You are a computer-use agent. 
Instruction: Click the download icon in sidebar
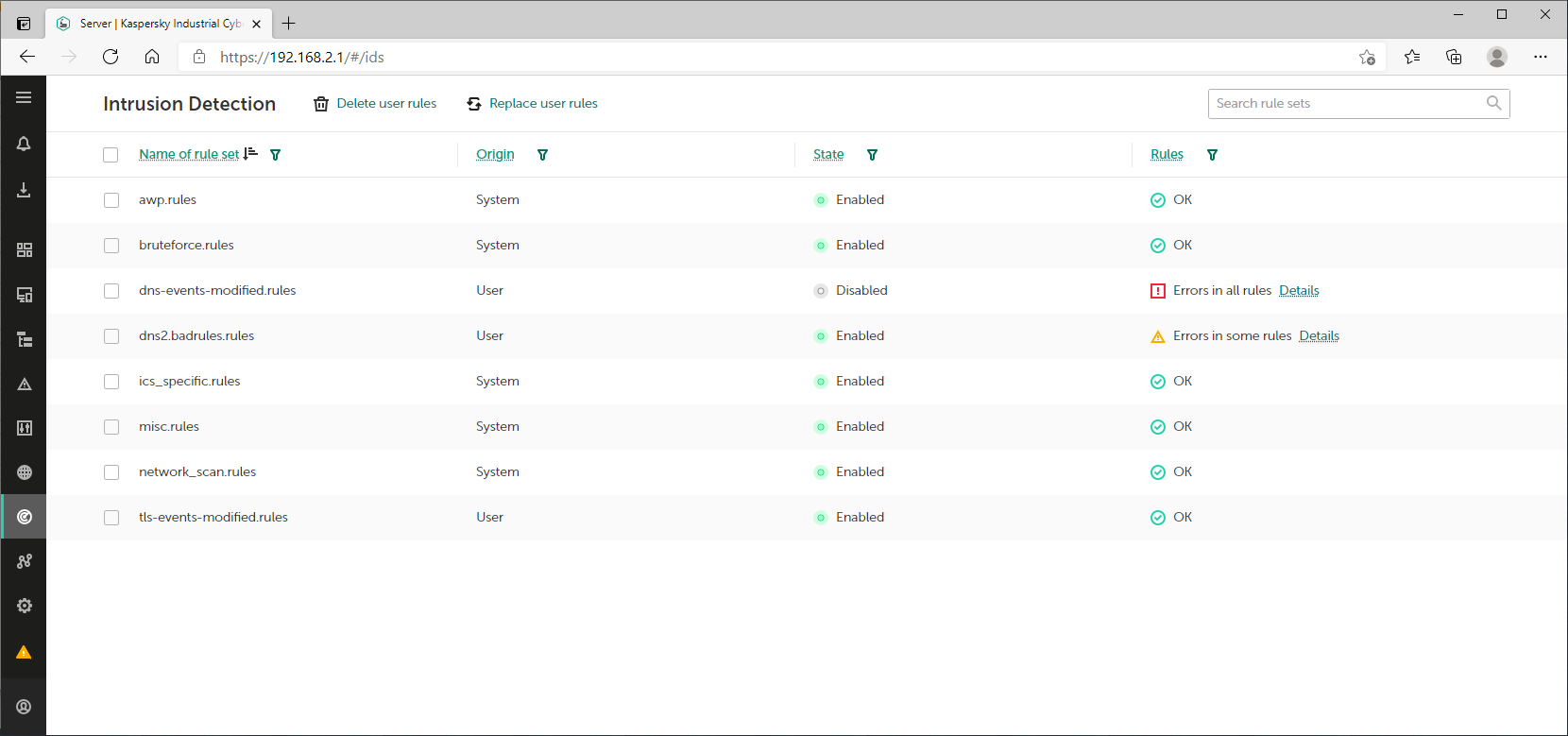click(x=24, y=190)
